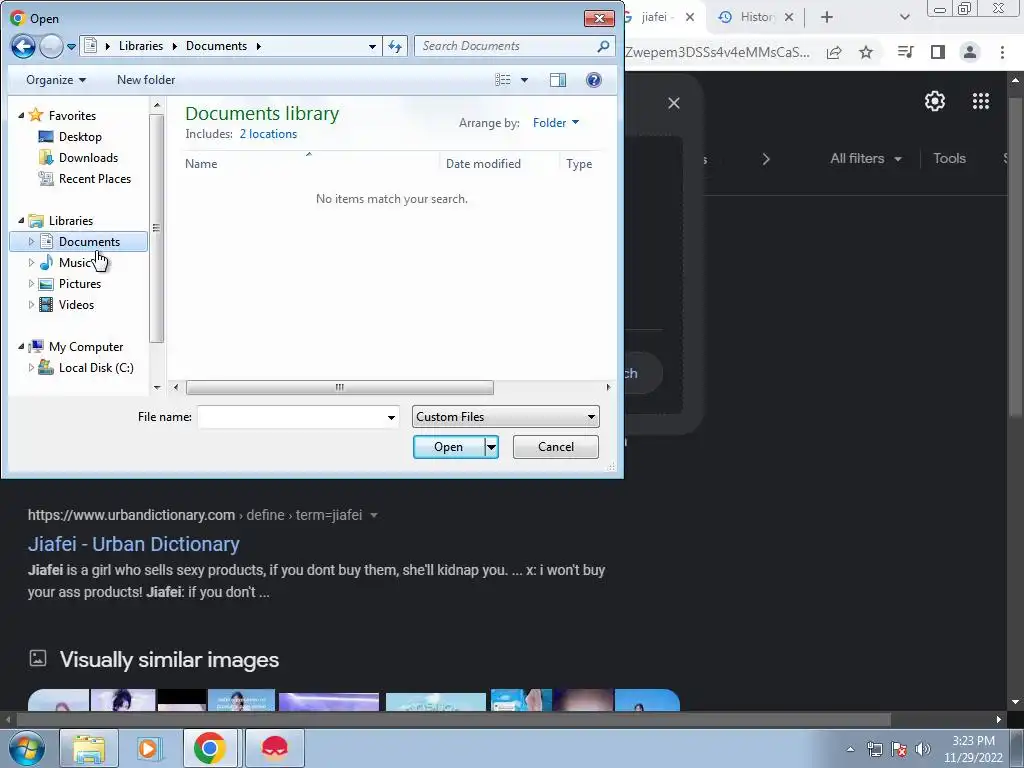Collapse the Libraries group
The image size is (1024, 768).
coord(21,220)
